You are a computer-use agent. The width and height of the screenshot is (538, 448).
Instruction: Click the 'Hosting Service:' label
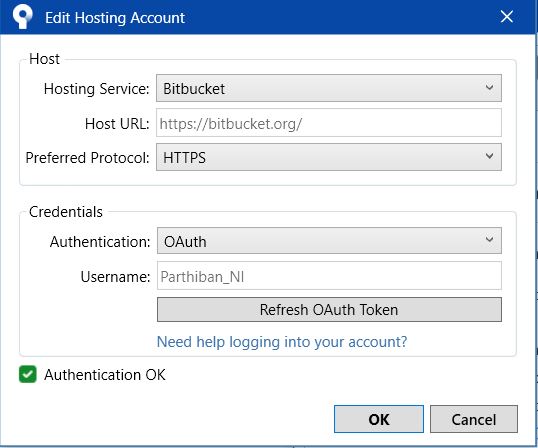click(96, 89)
